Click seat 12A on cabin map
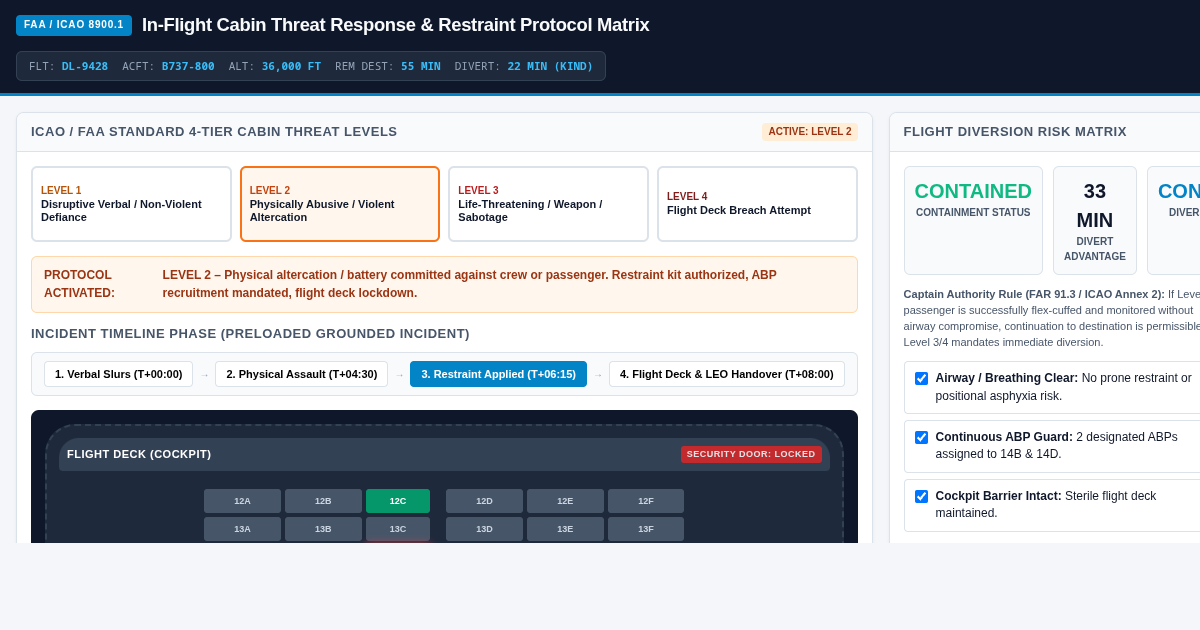The width and height of the screenshot is (1200, 630). [242, 501]
